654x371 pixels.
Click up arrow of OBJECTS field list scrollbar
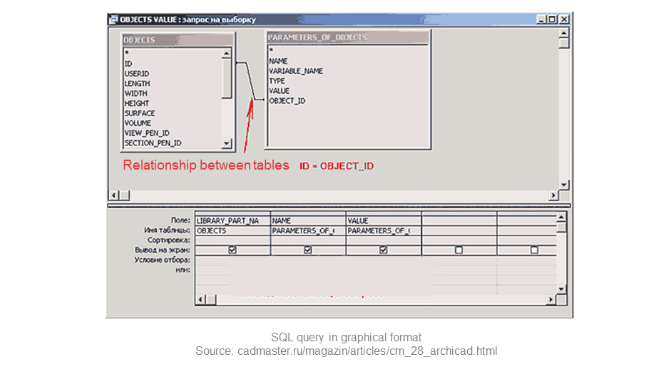[x=226, y=53]
